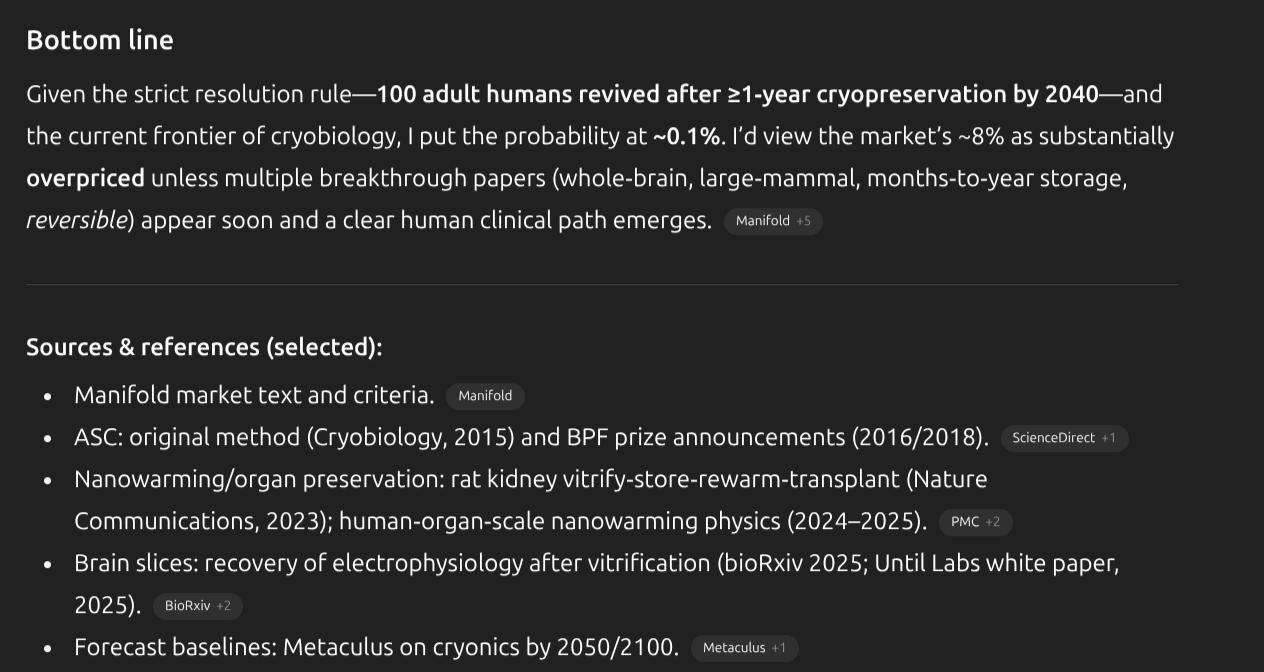Viewport: 1264px width, 672px height.
Task: Click the Manifold chip after market criteria
Action: point(485,396)
